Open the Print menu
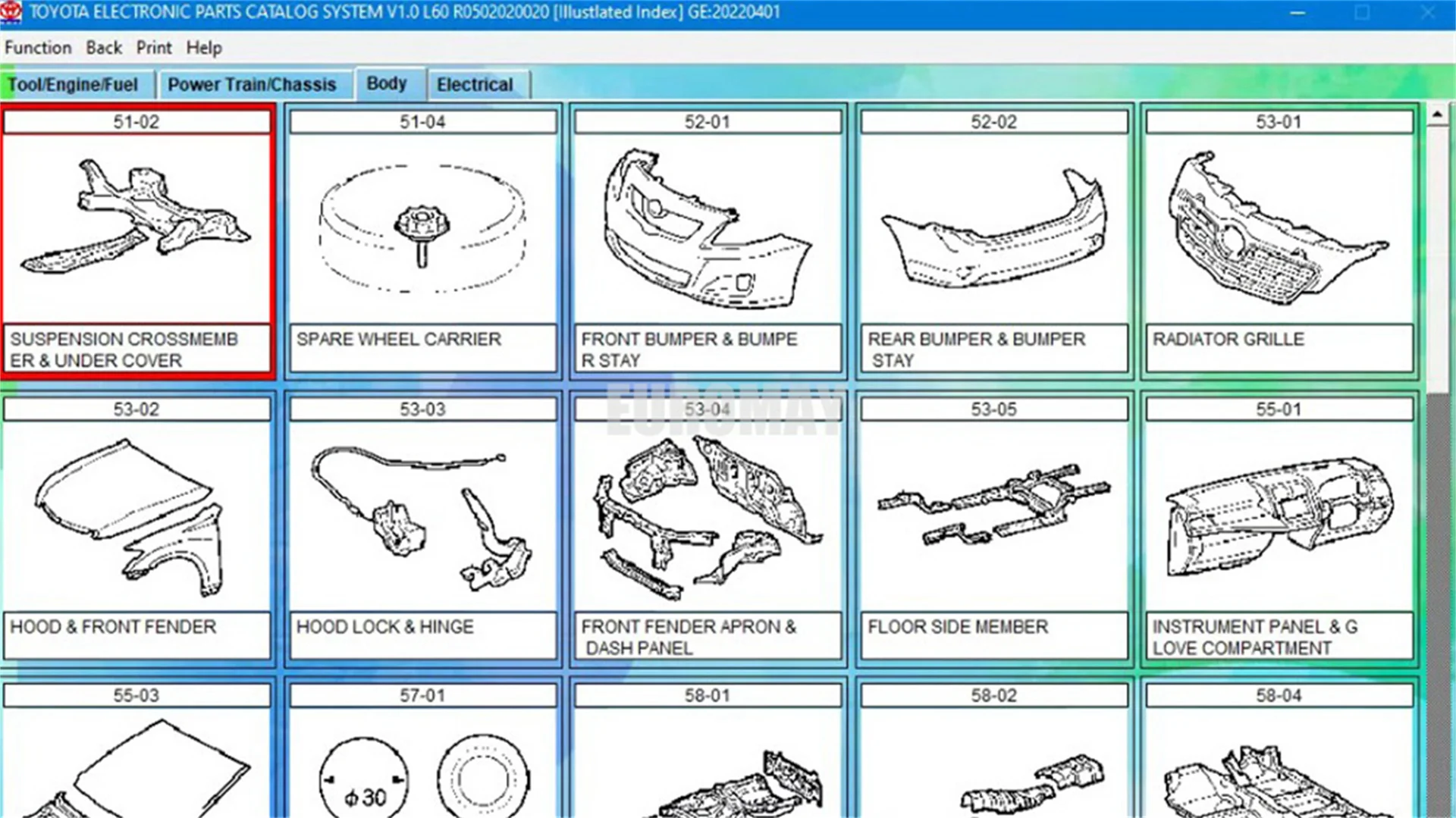 pyautogui.click(x=154, y=48)
